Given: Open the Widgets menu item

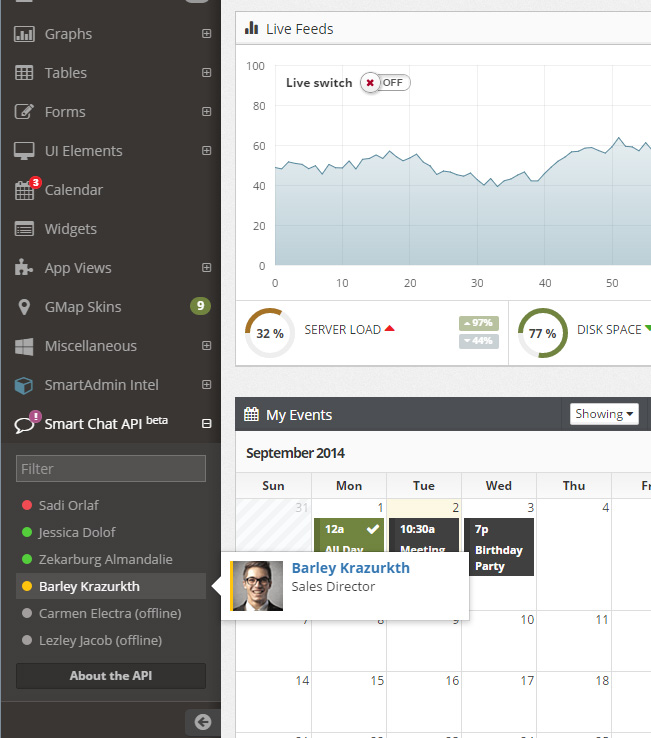Looking at the screenshot, I should pos(70,229).
